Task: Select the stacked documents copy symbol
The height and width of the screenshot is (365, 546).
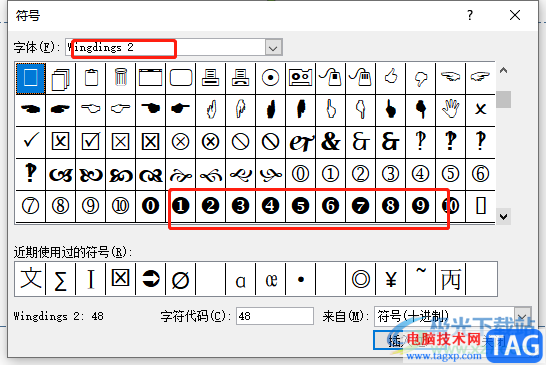Action: (61, 79)
